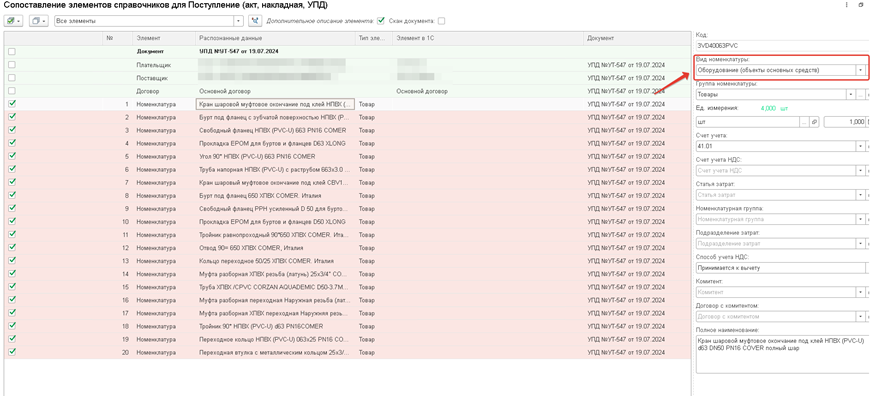Select row 9 Свободный фланец PPH усиленный
Viewport: 870px width, 396px height.
(x=348, y=208)
